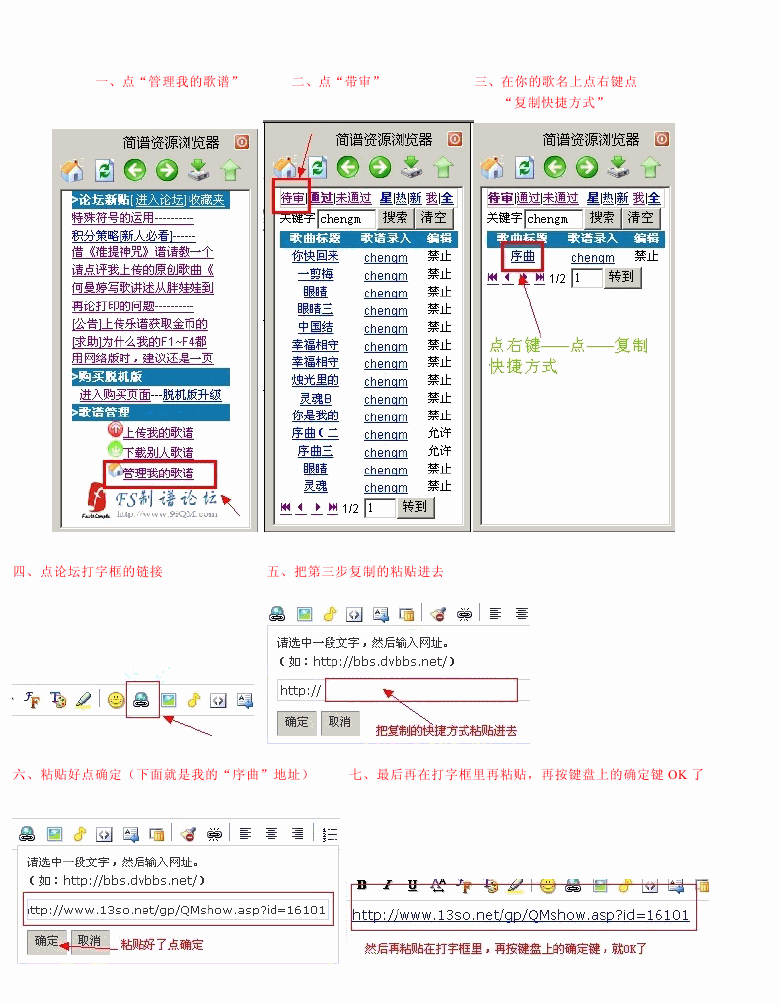Viewport: 780px width, 1005px height.
Task: Click Home icon in the 论坛新贴 browser panel
Action: point(72,170)
